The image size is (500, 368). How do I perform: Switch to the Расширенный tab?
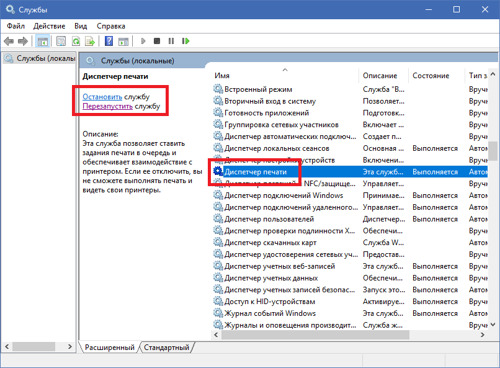(109, 347)
